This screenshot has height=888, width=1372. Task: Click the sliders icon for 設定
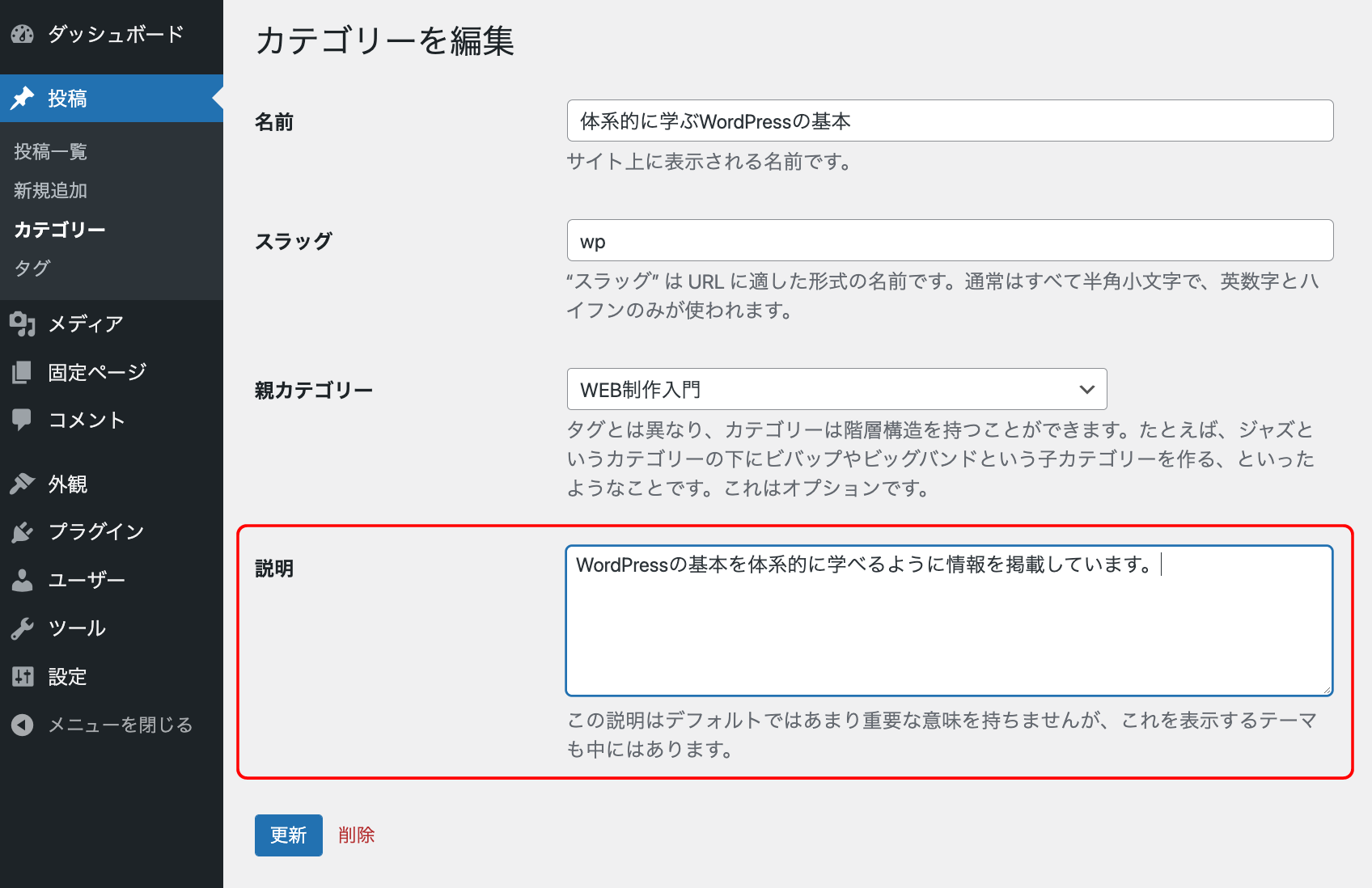[23, 676]
